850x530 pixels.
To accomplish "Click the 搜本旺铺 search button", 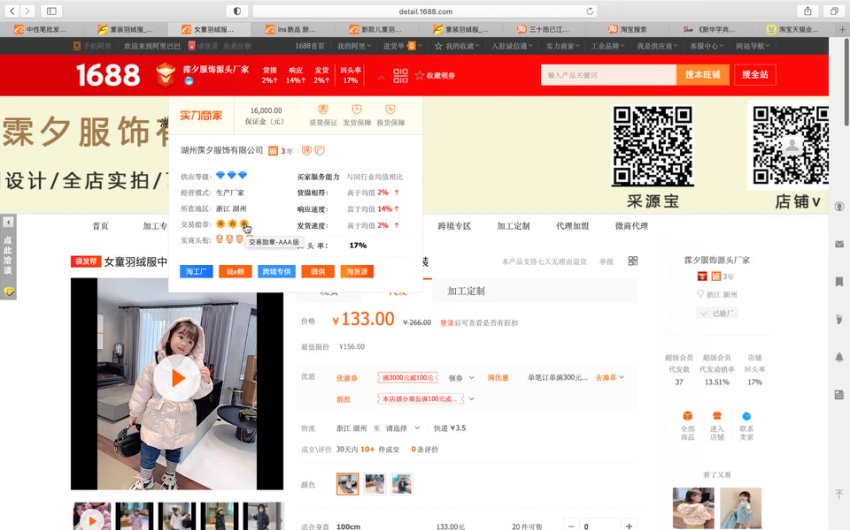I will tap(702, 75).
